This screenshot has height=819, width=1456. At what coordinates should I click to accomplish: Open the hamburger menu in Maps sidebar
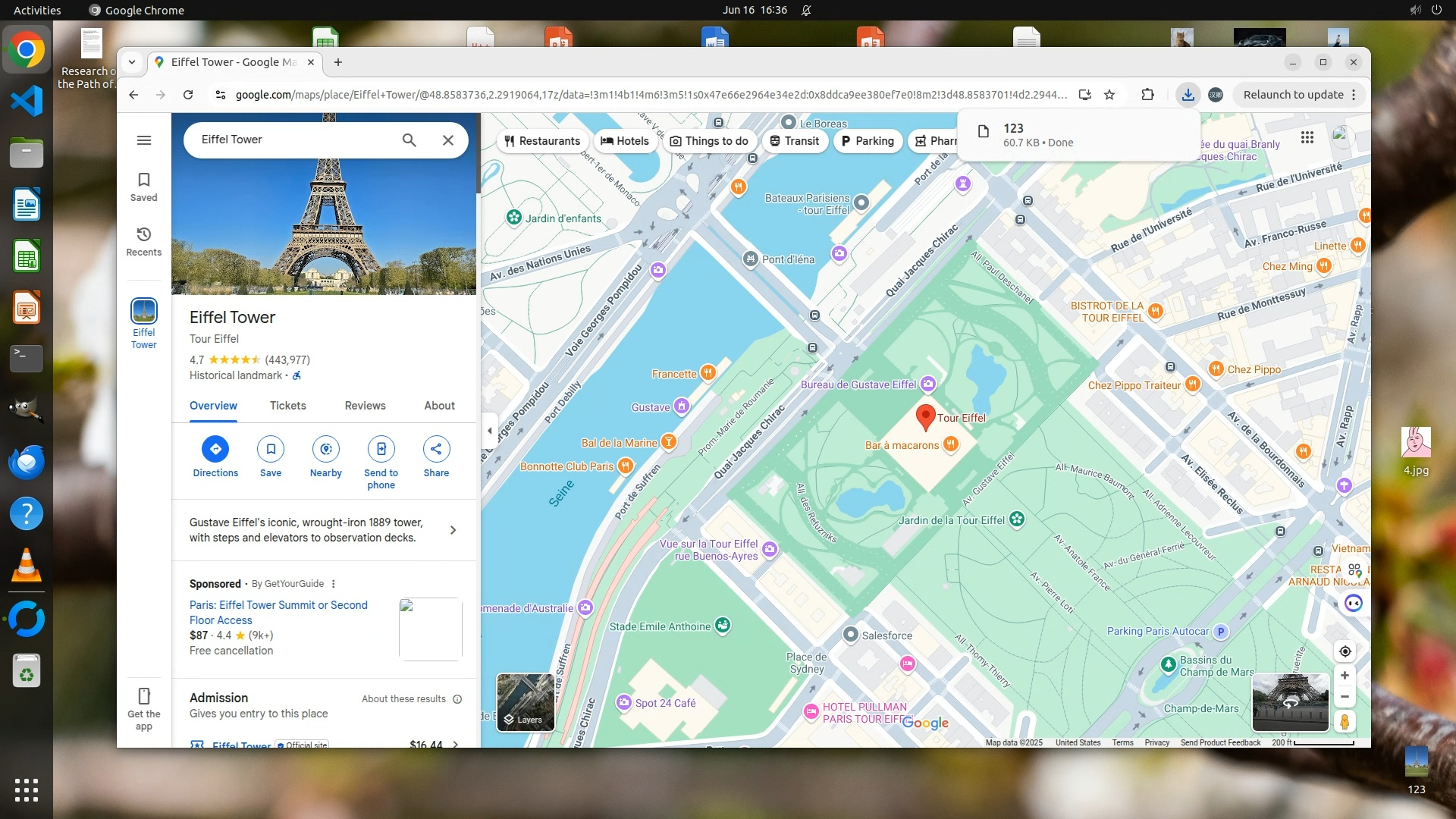pyautogui.click(x=144, y=140)
